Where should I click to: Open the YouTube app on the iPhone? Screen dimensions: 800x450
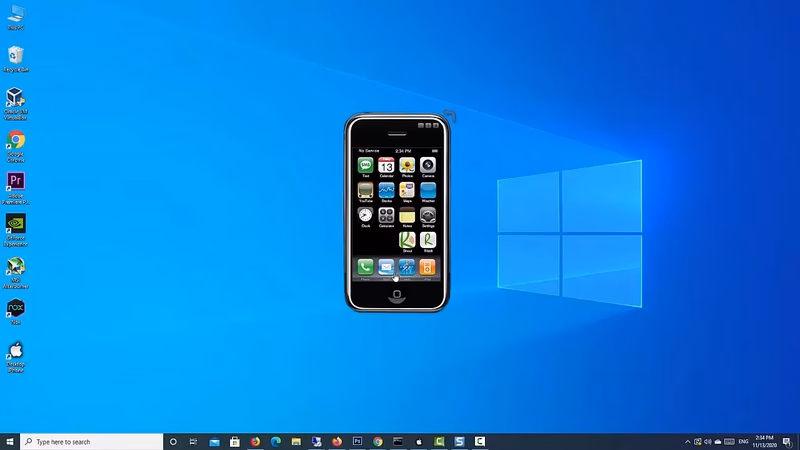pos(365,190)
